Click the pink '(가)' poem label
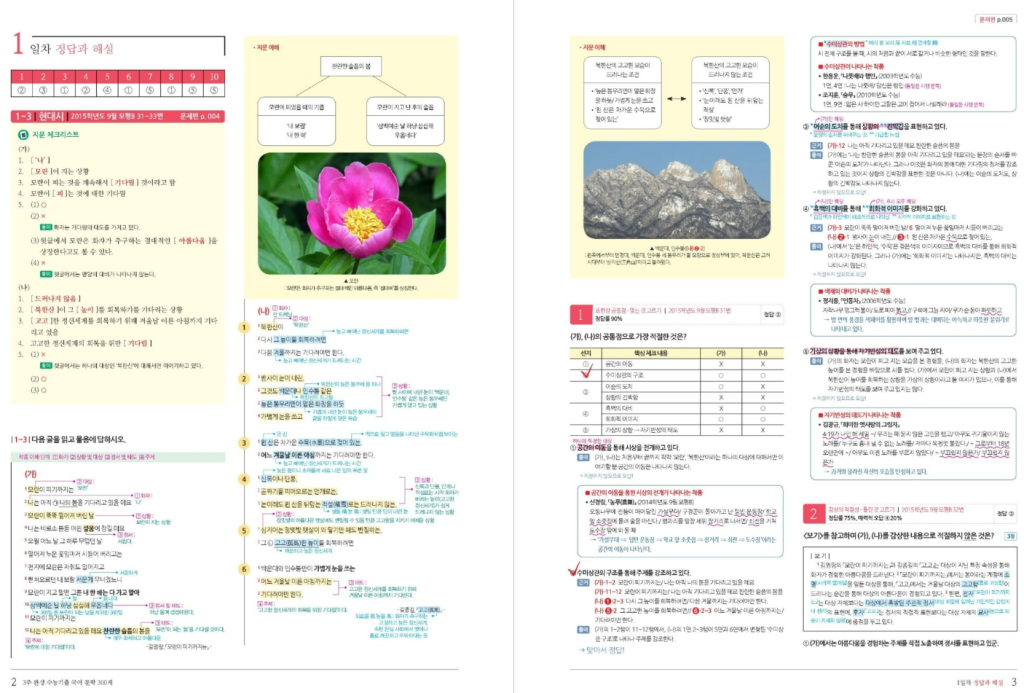1024x693 pixels. (x=30, y=474)
